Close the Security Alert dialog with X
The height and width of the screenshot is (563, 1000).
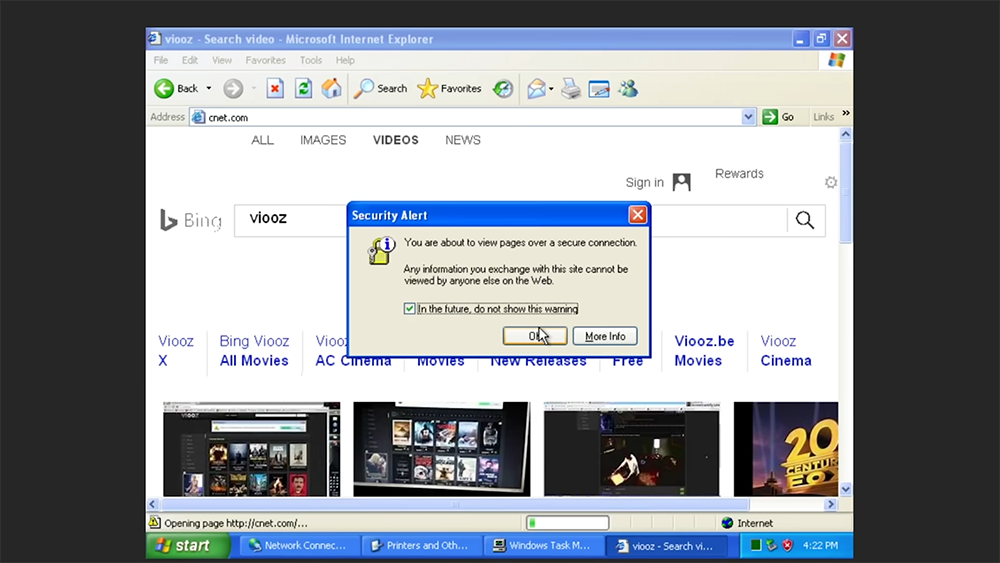[637, 215]
